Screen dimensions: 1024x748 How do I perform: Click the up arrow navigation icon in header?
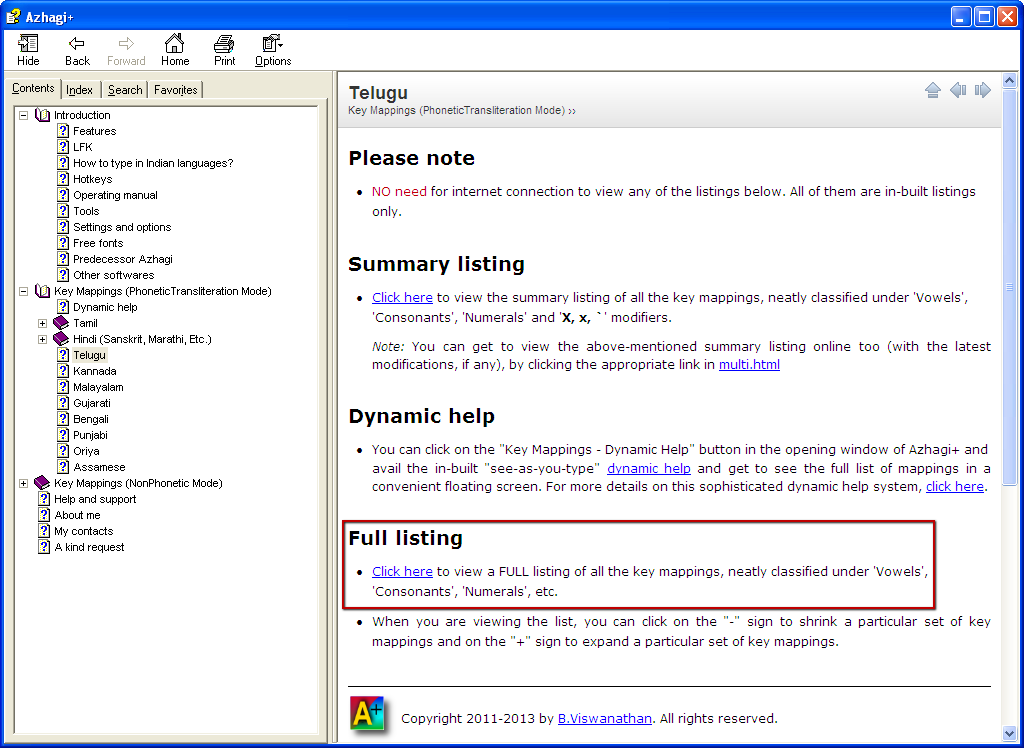tap(933, 91)
